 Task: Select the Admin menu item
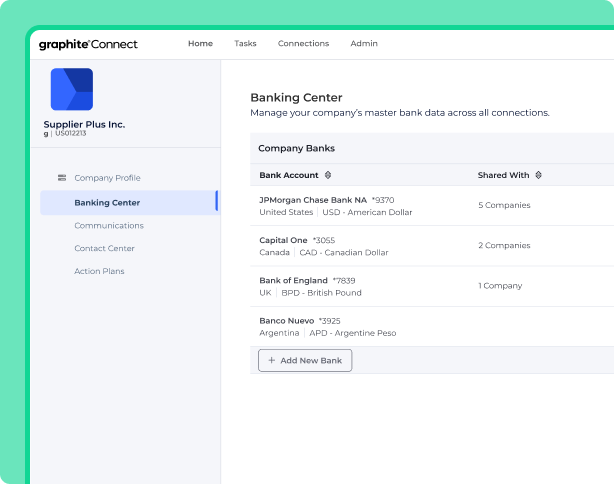364,43
